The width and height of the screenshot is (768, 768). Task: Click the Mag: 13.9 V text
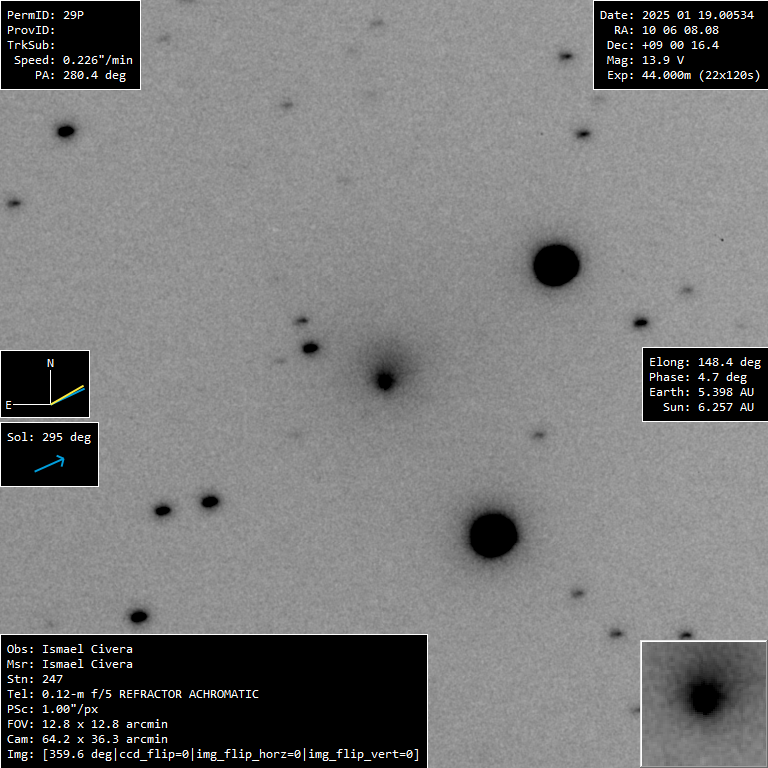point(645,60)
